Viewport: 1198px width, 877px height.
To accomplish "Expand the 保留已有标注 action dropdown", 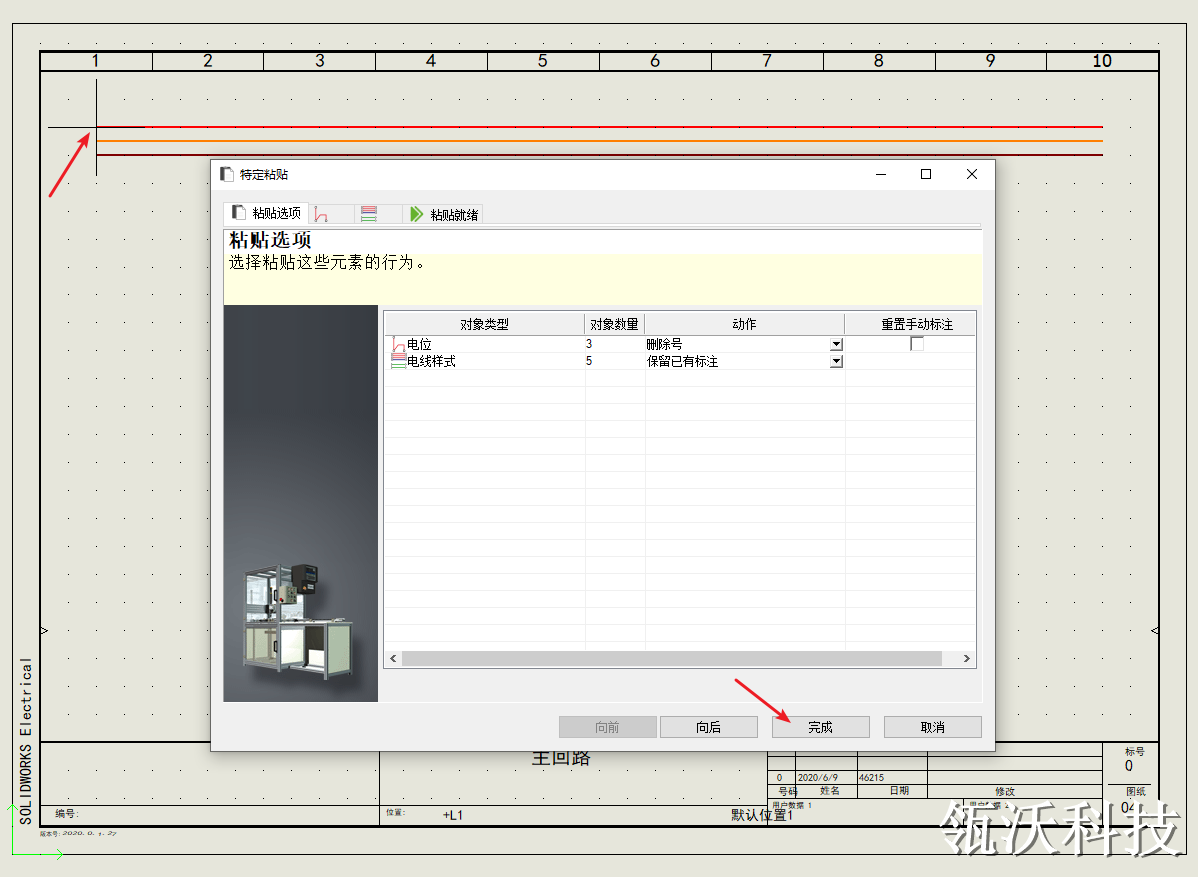I will click(836, 361).
